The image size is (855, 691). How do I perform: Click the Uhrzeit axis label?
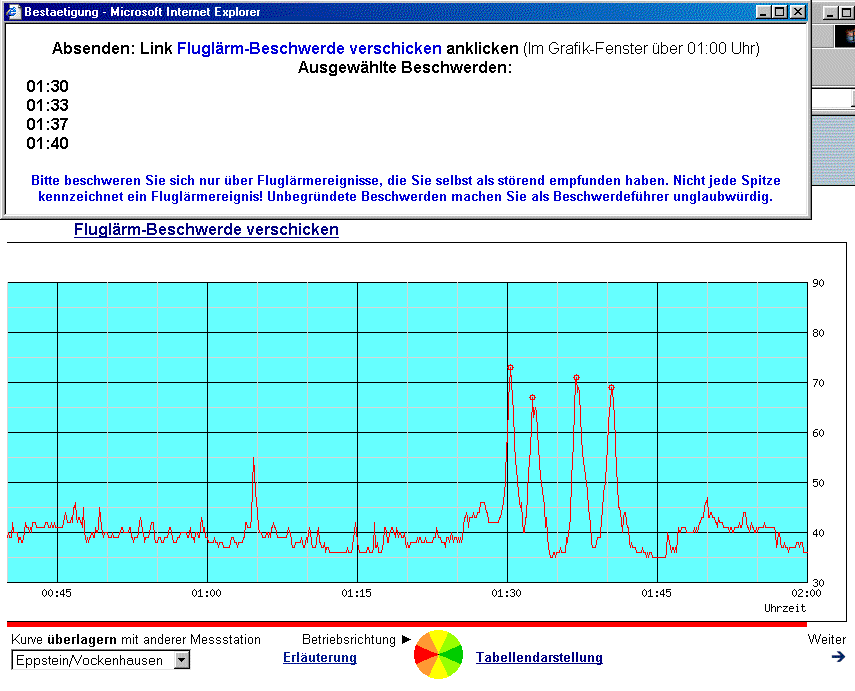[785, 608]
